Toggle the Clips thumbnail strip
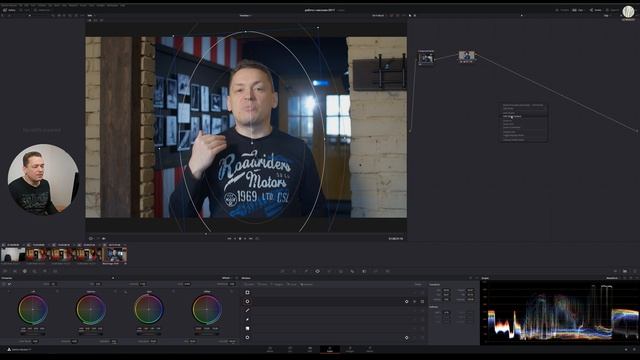The image size is (640, 360). [579, 10]
